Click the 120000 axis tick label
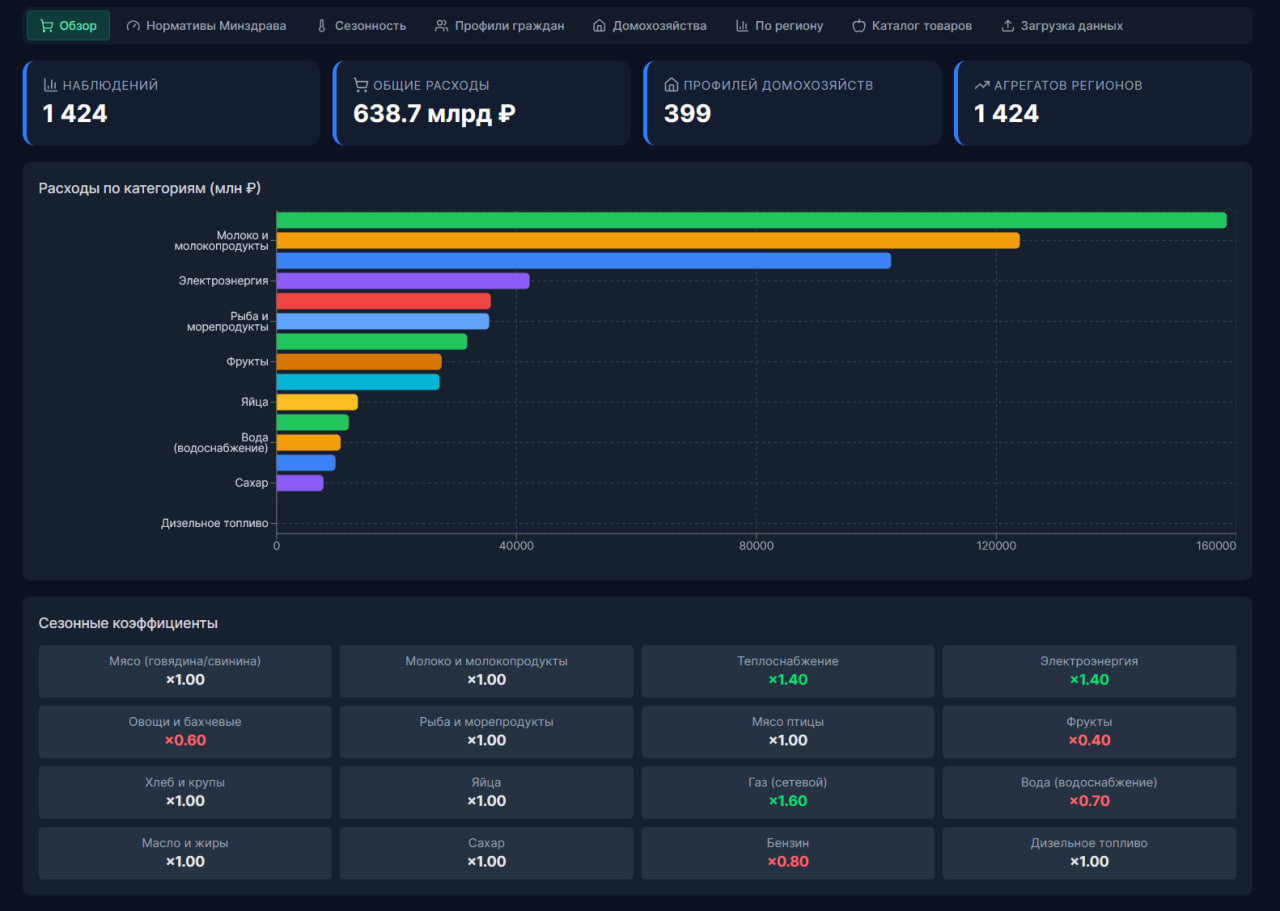 click(996, 546)
